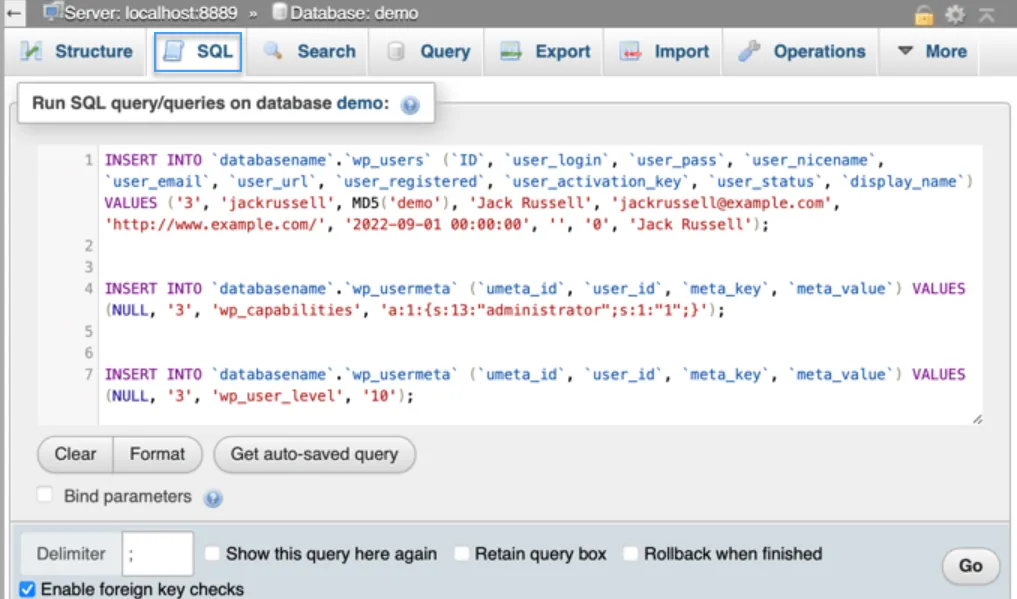This screenshot has height=599, width=1017.
Task: Click the Clear button
Action: point(75,454)
